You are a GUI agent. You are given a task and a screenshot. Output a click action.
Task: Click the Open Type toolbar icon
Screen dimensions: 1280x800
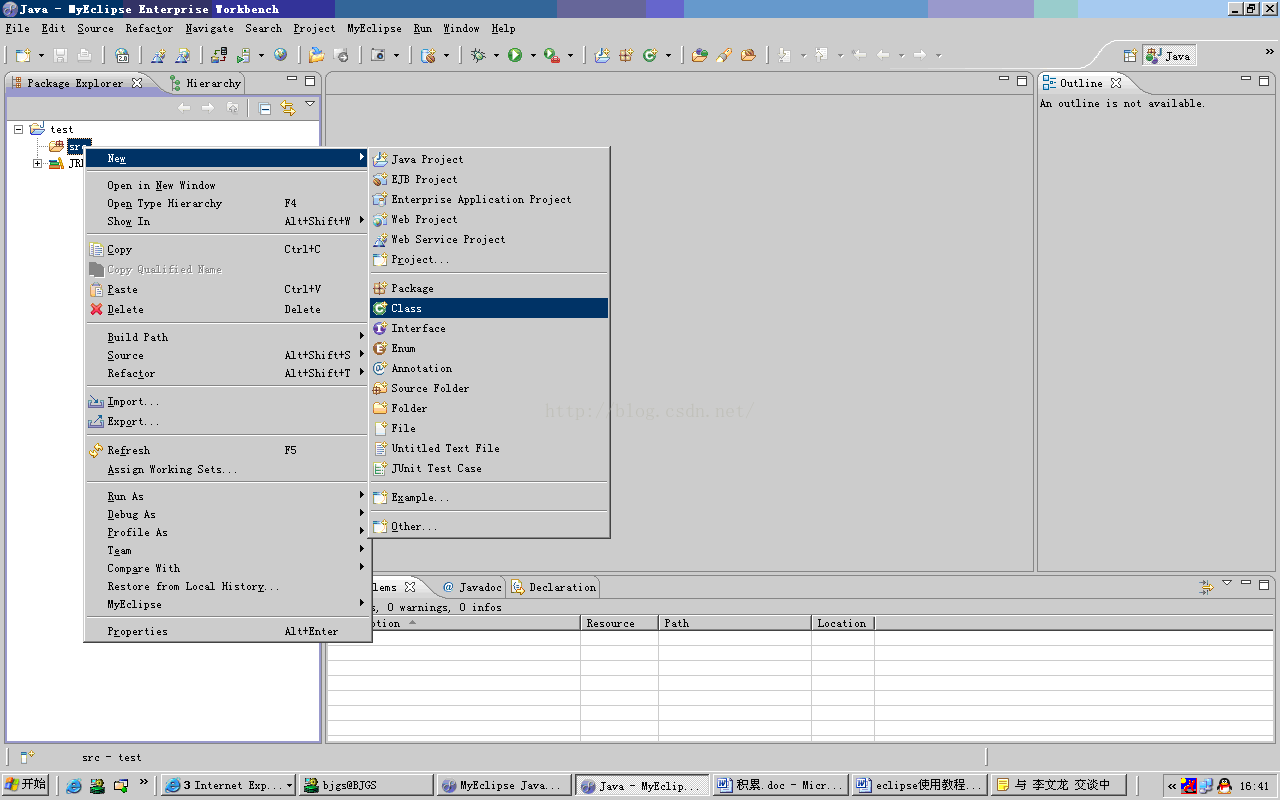click(699, 55)
